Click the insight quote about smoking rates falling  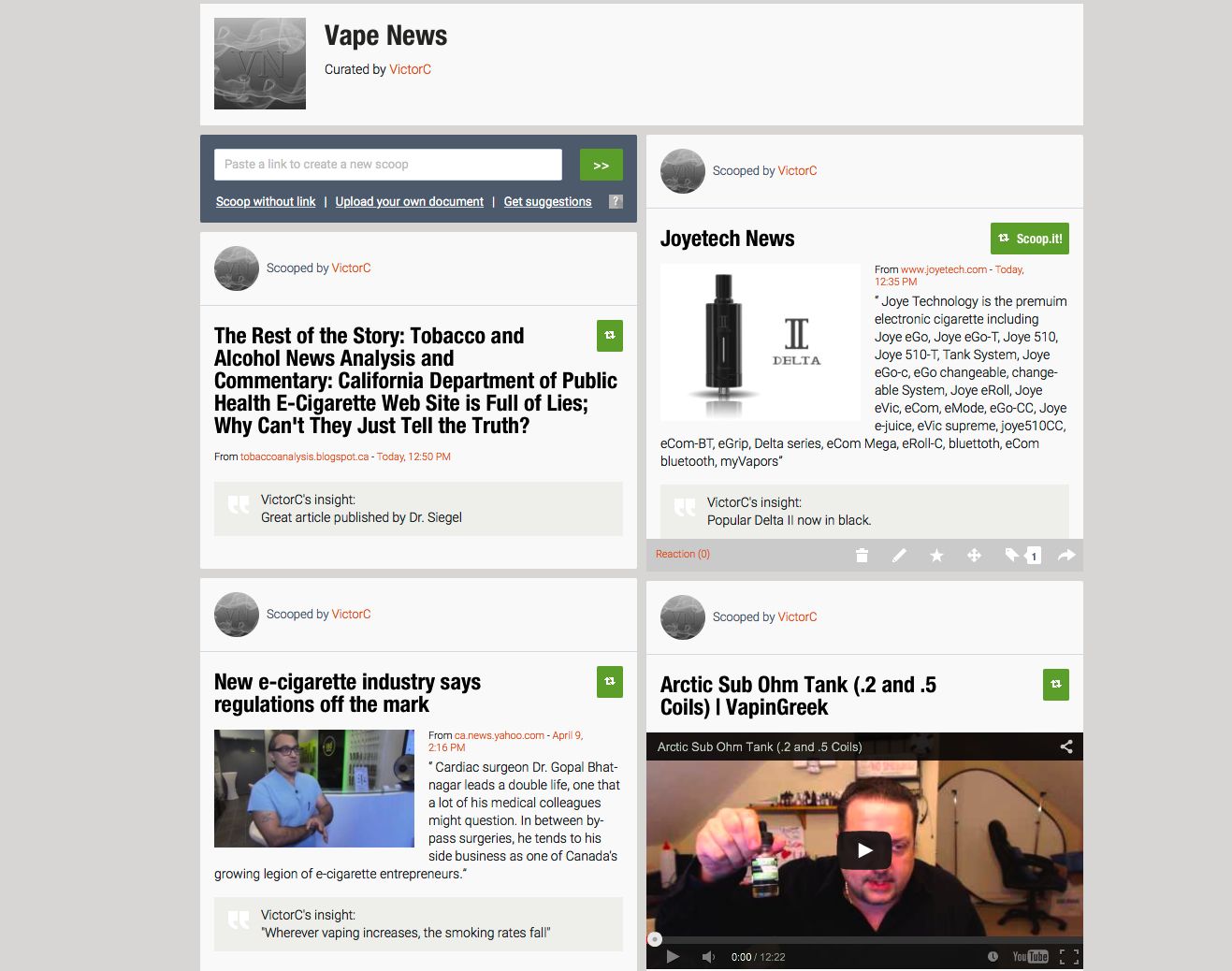point(406,933)
